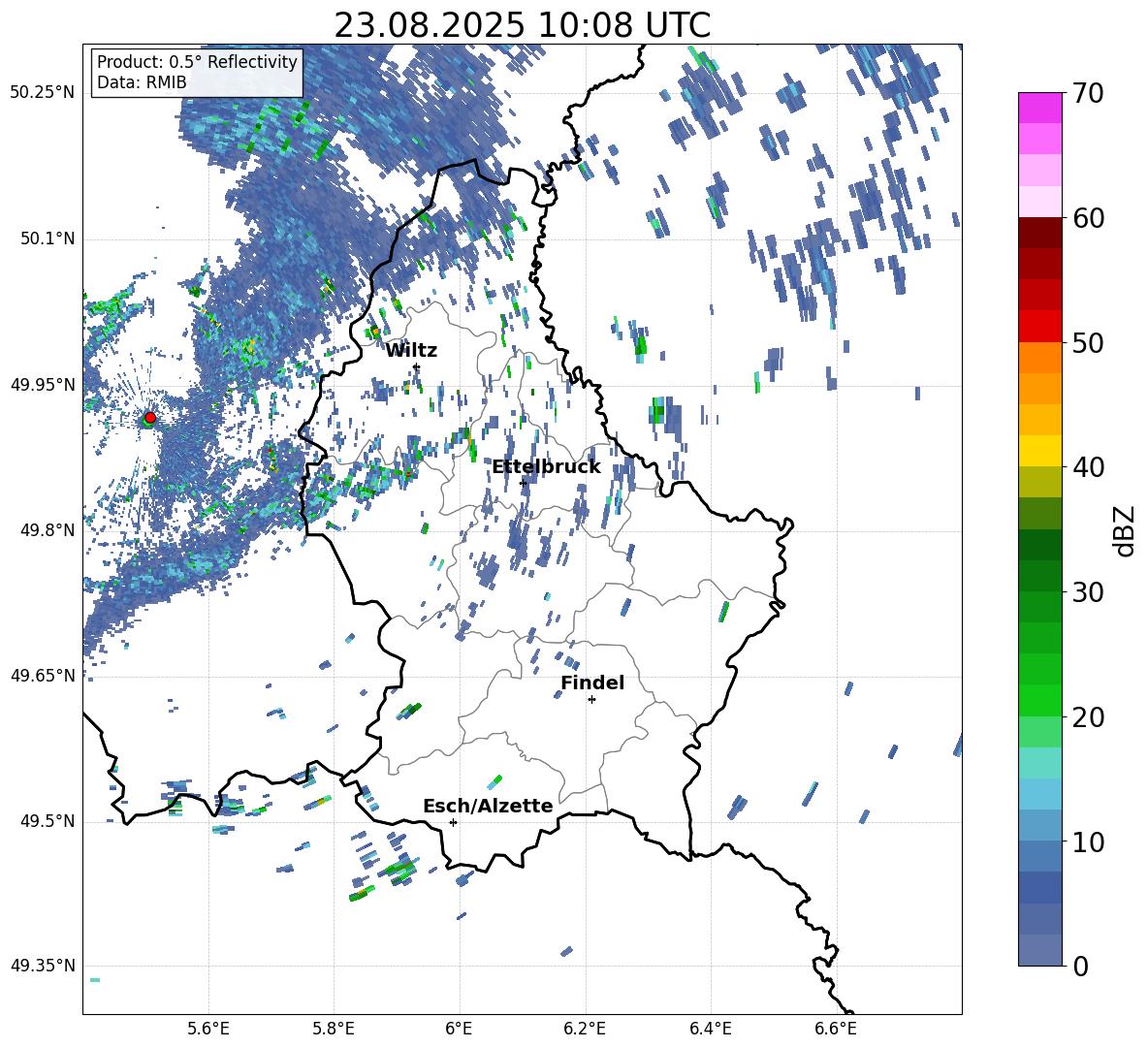This screenshot has height=1048, width=1148.
Task: Click the magenta top colorbar segment
Action: click(1040, 108)
